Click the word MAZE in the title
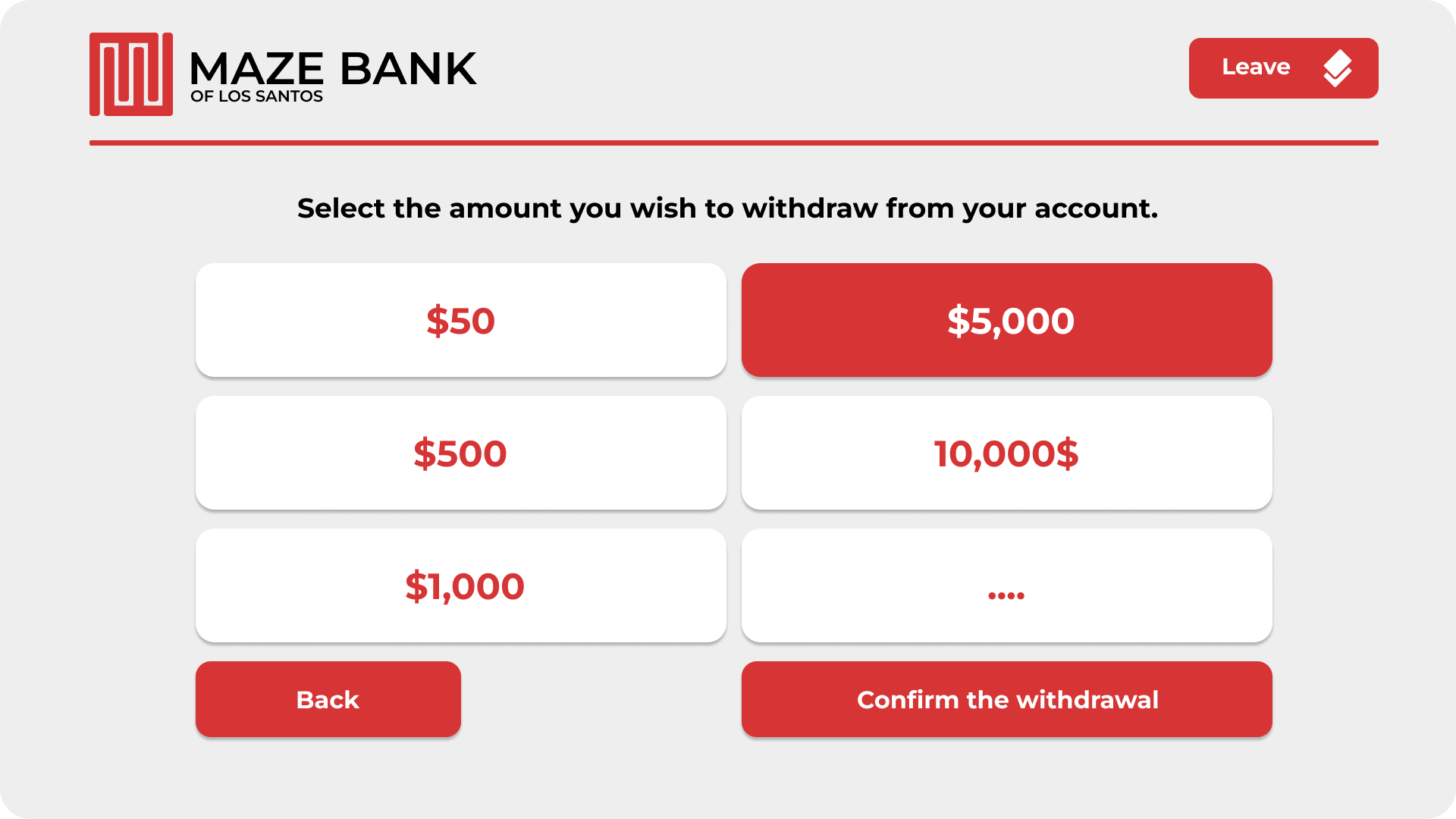 point(256,69)
